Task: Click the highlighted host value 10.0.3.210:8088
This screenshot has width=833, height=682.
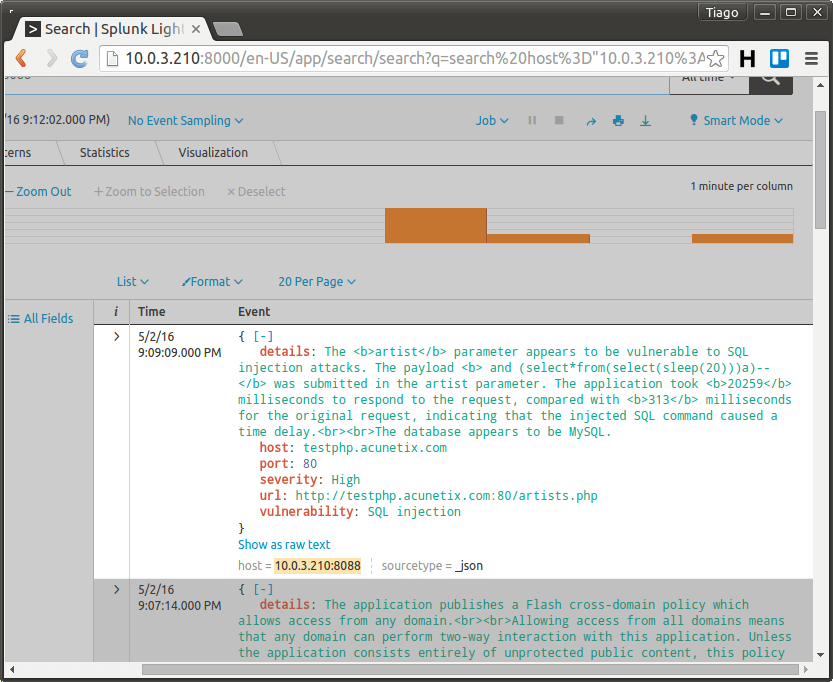Action: [x=317, y=566]
